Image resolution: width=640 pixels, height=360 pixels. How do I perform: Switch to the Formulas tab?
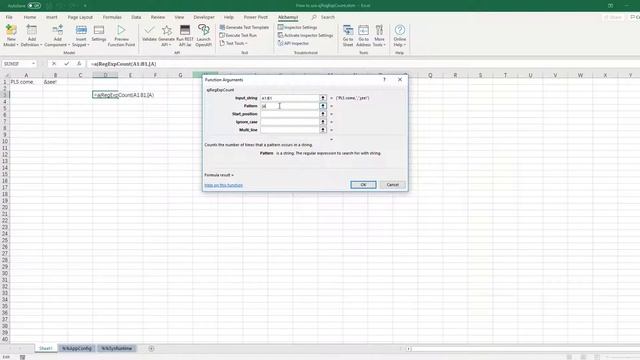pyautogui.click(x=112, y=17)
